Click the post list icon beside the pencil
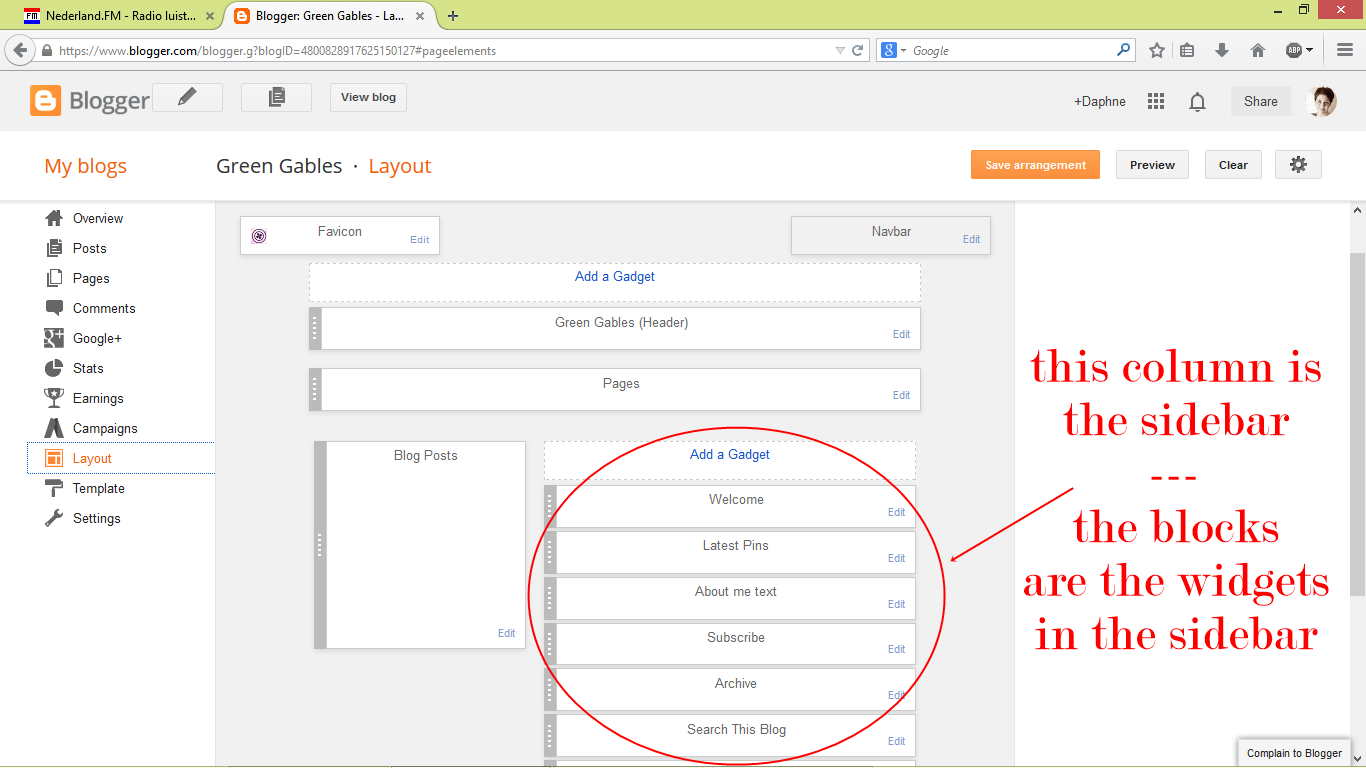The height and width of the screenshot is (768, 1366). (276, 97)
